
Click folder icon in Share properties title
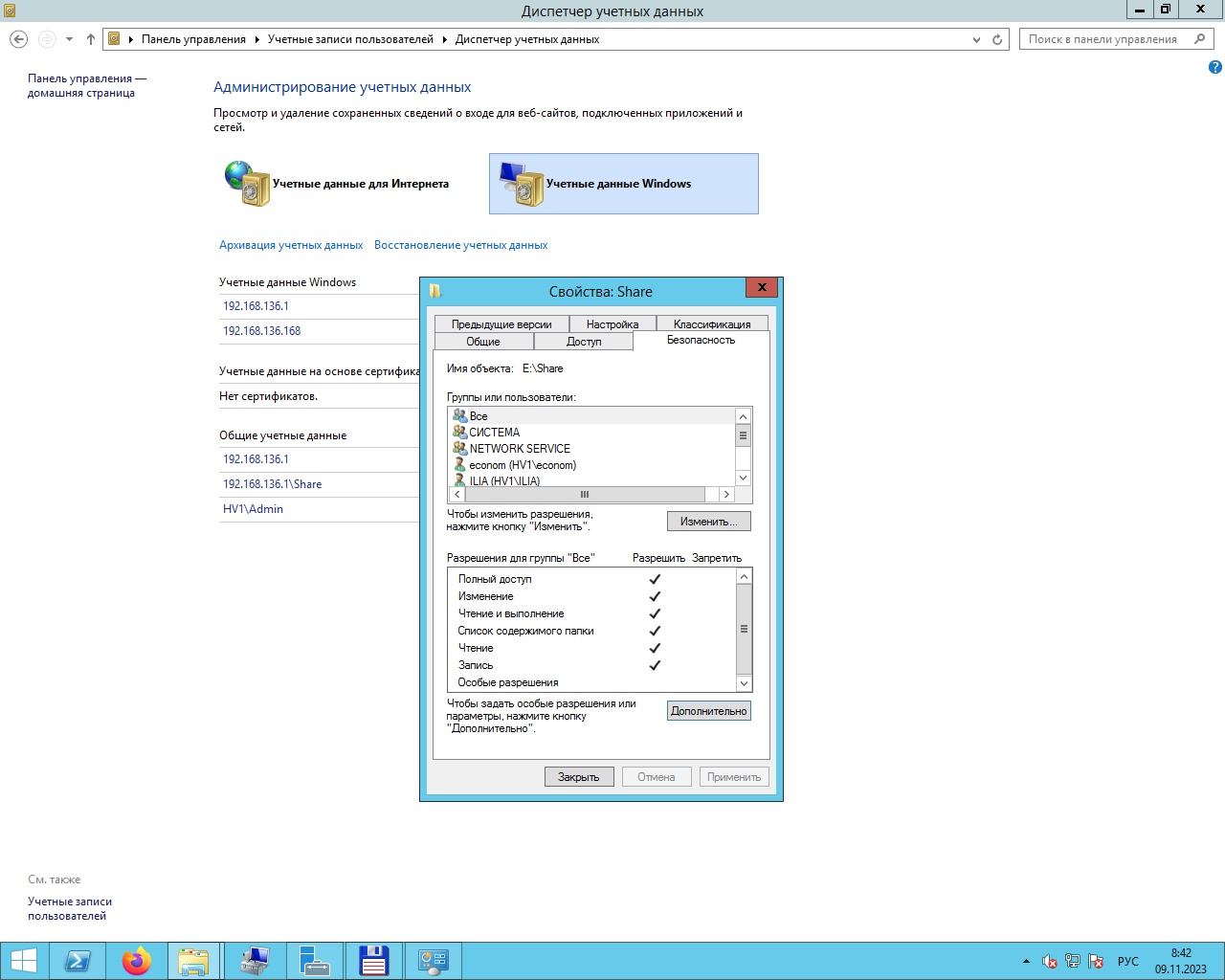[435, 291]
